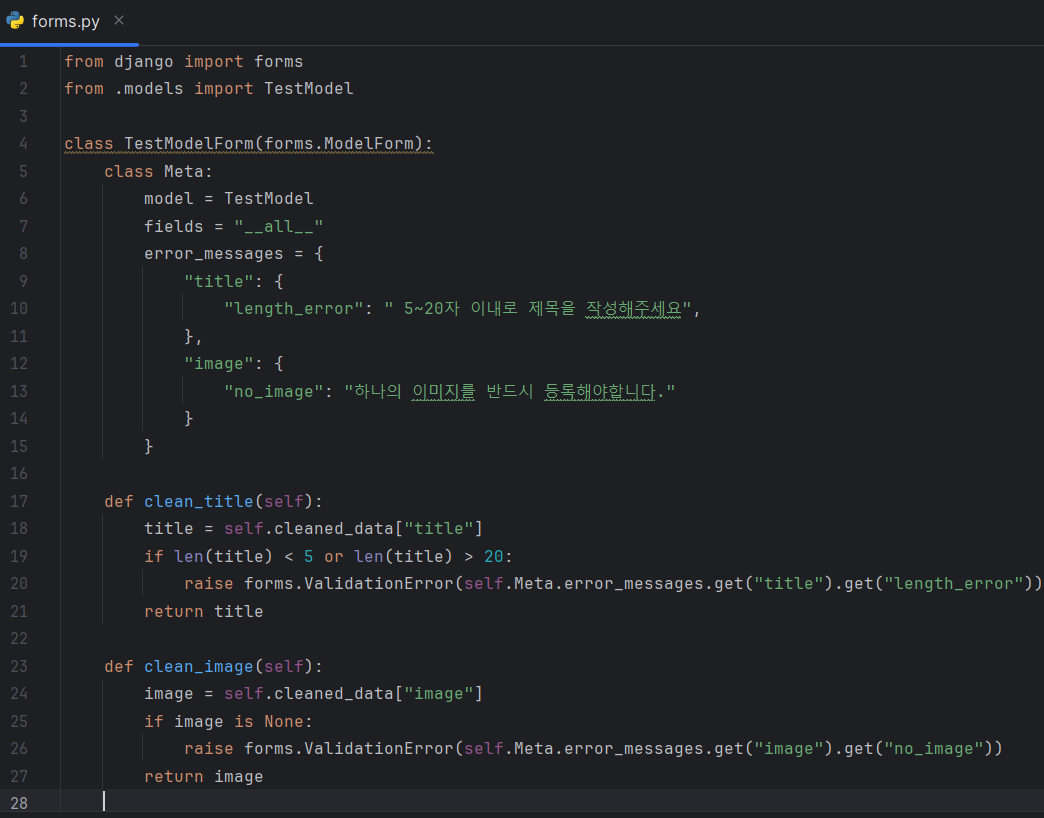Click the clean_image function name

pos(199,666)
